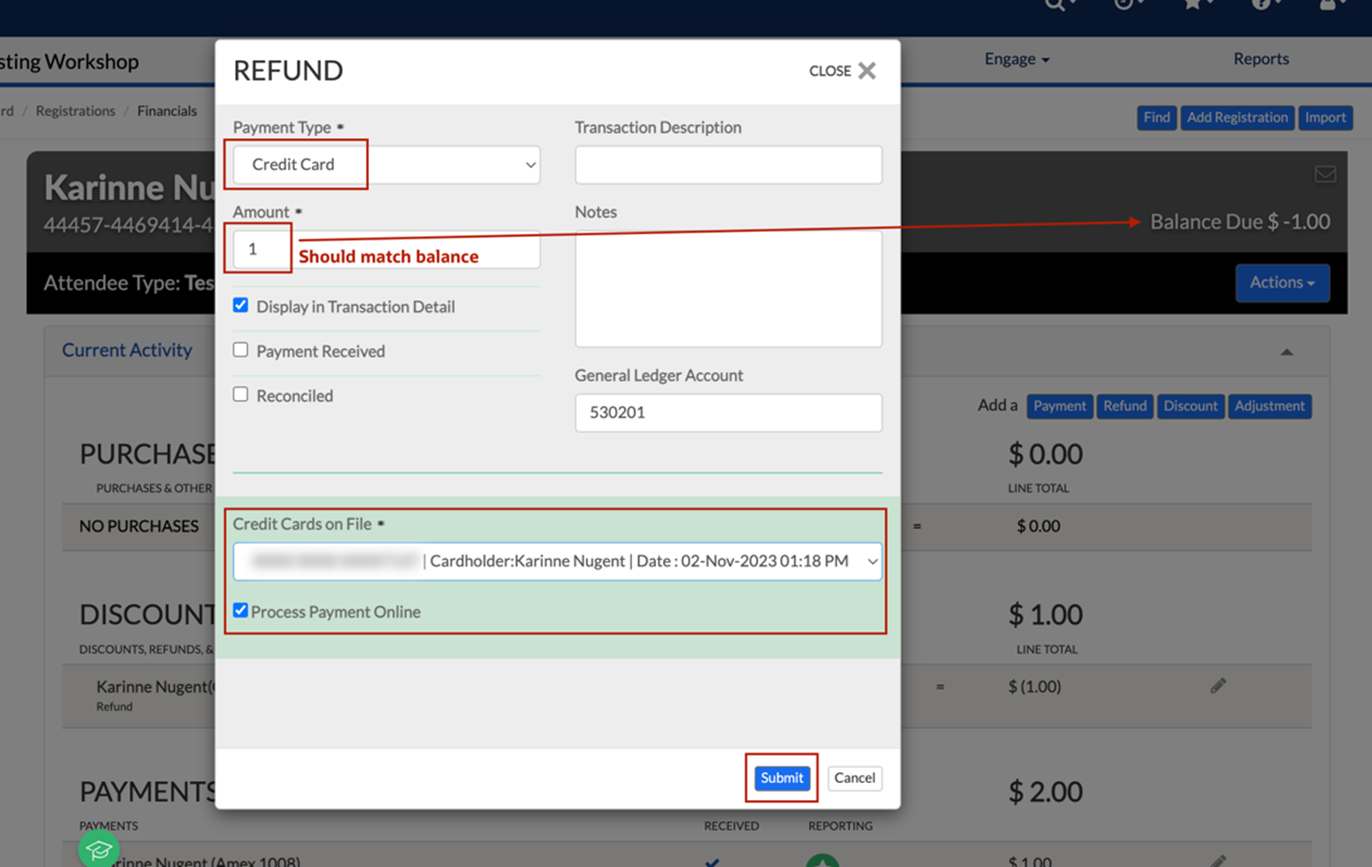Open the Payment Type dropdown
1372x867 pixels.
[387, 165]
